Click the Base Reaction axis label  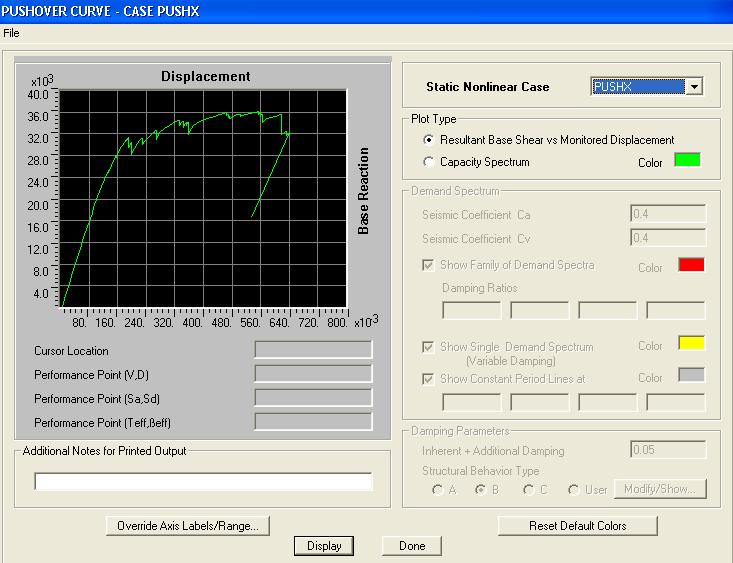tap(363, 191)
